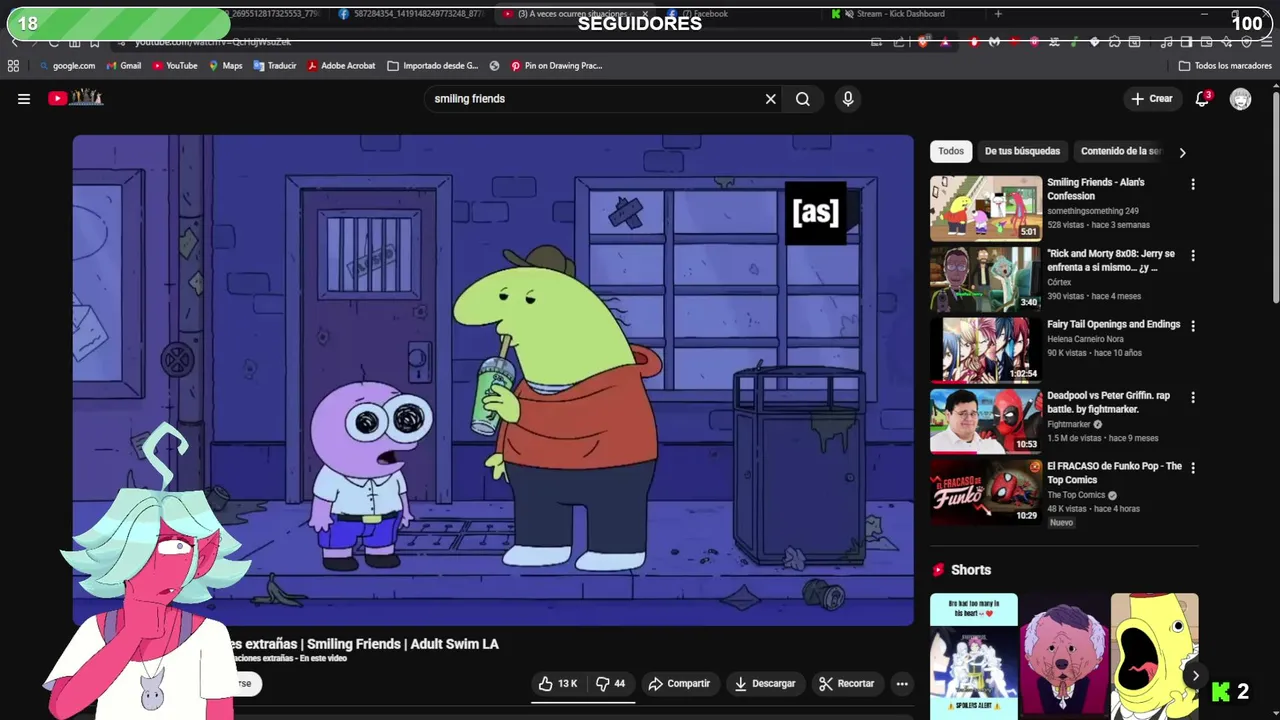Viewport: 1280px width, 720px height.
Task: Open 'Pin on Drawing Prac...' bookmark
Action: (x=556, y=66)
